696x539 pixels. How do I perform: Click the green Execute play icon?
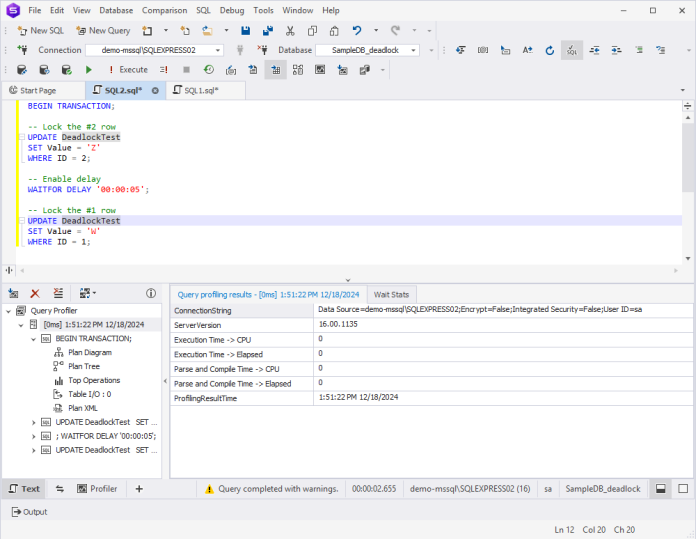[88, 70]
